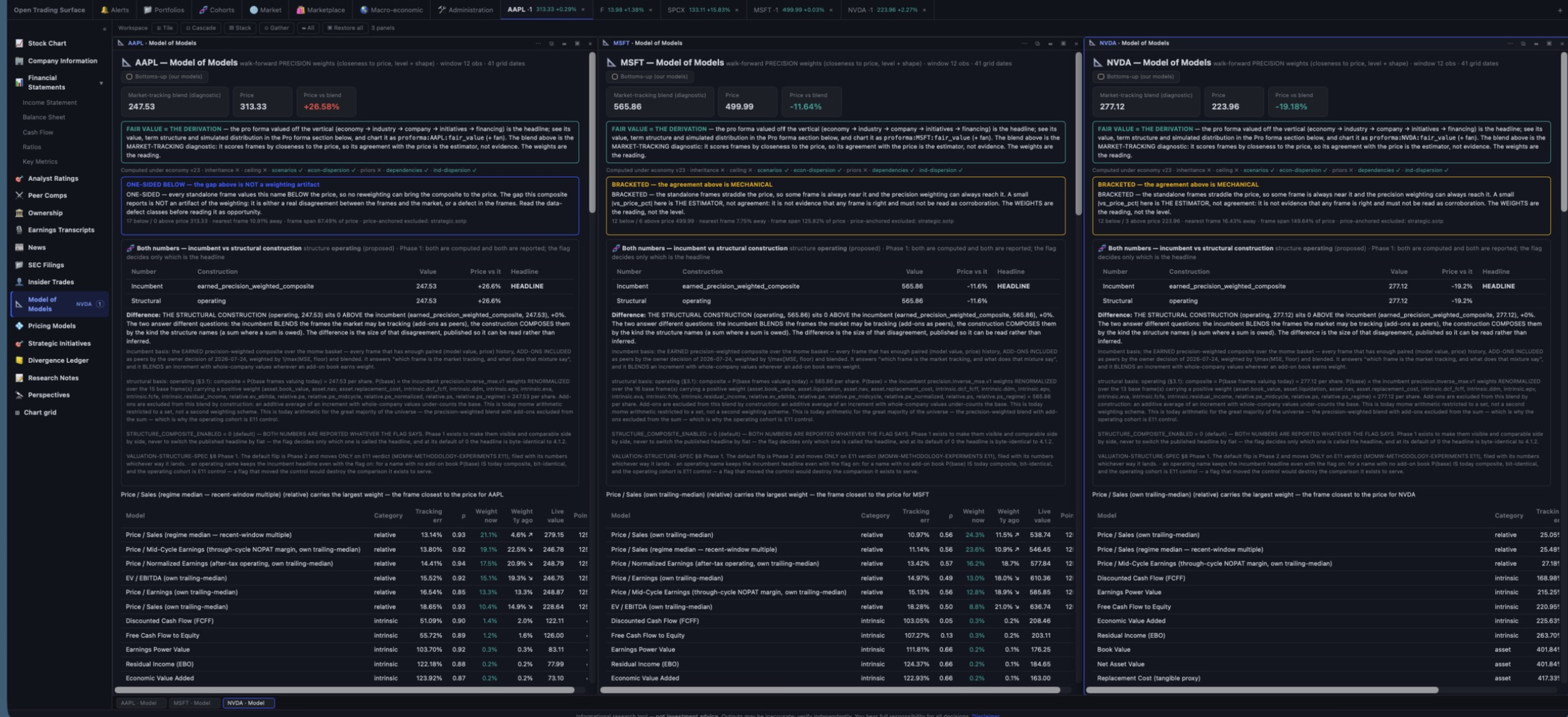The height and width of the screenshot is (717, 1568).
Task: Click the Tile workspace button
Action: [165, 28]
